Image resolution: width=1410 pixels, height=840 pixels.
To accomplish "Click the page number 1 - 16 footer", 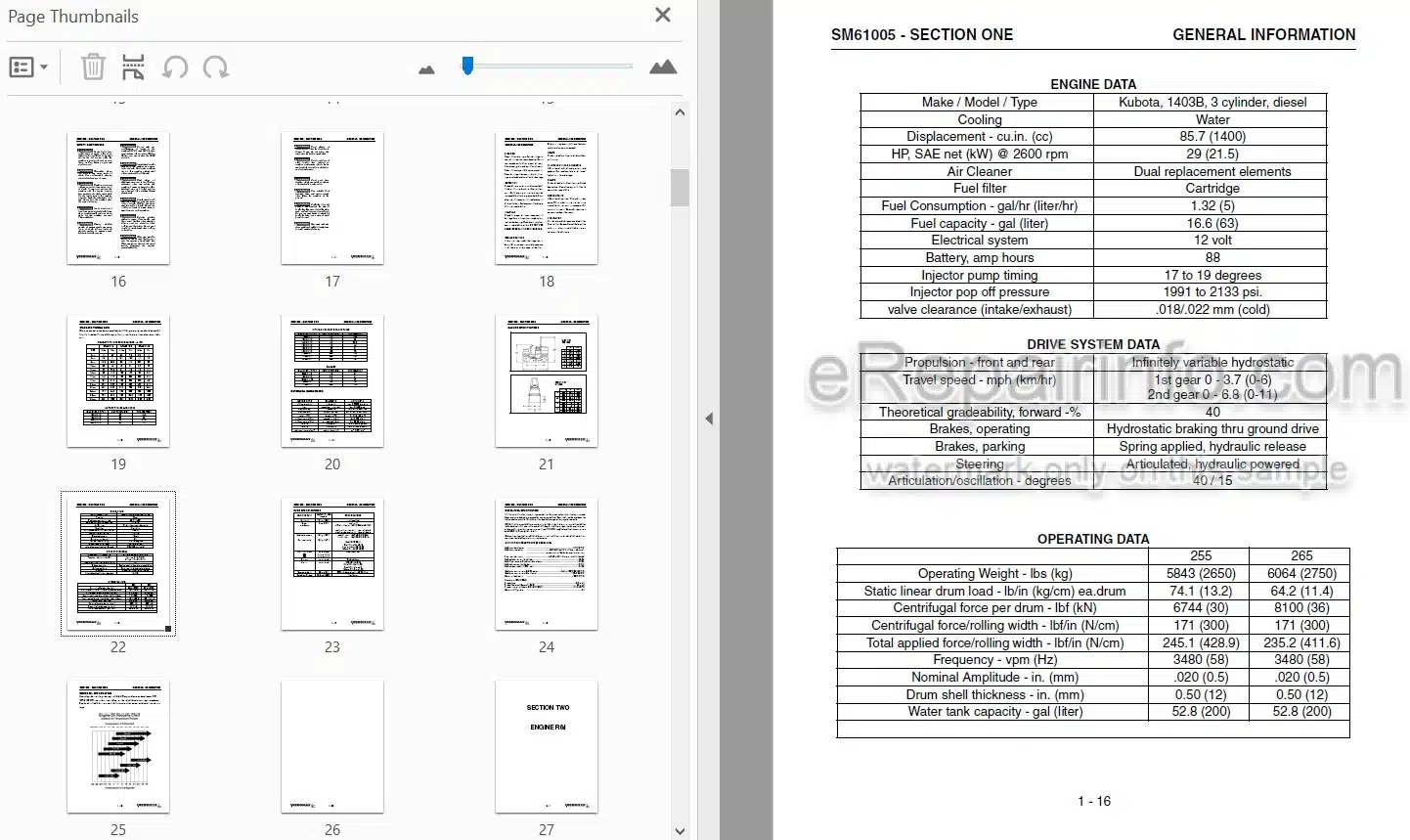I will click(1094, 801).
